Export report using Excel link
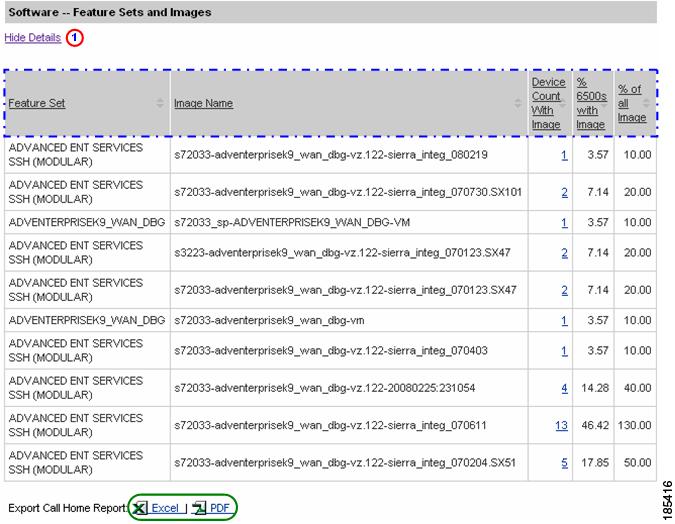This screenshot has width=675, height=524. pos(166,508)
